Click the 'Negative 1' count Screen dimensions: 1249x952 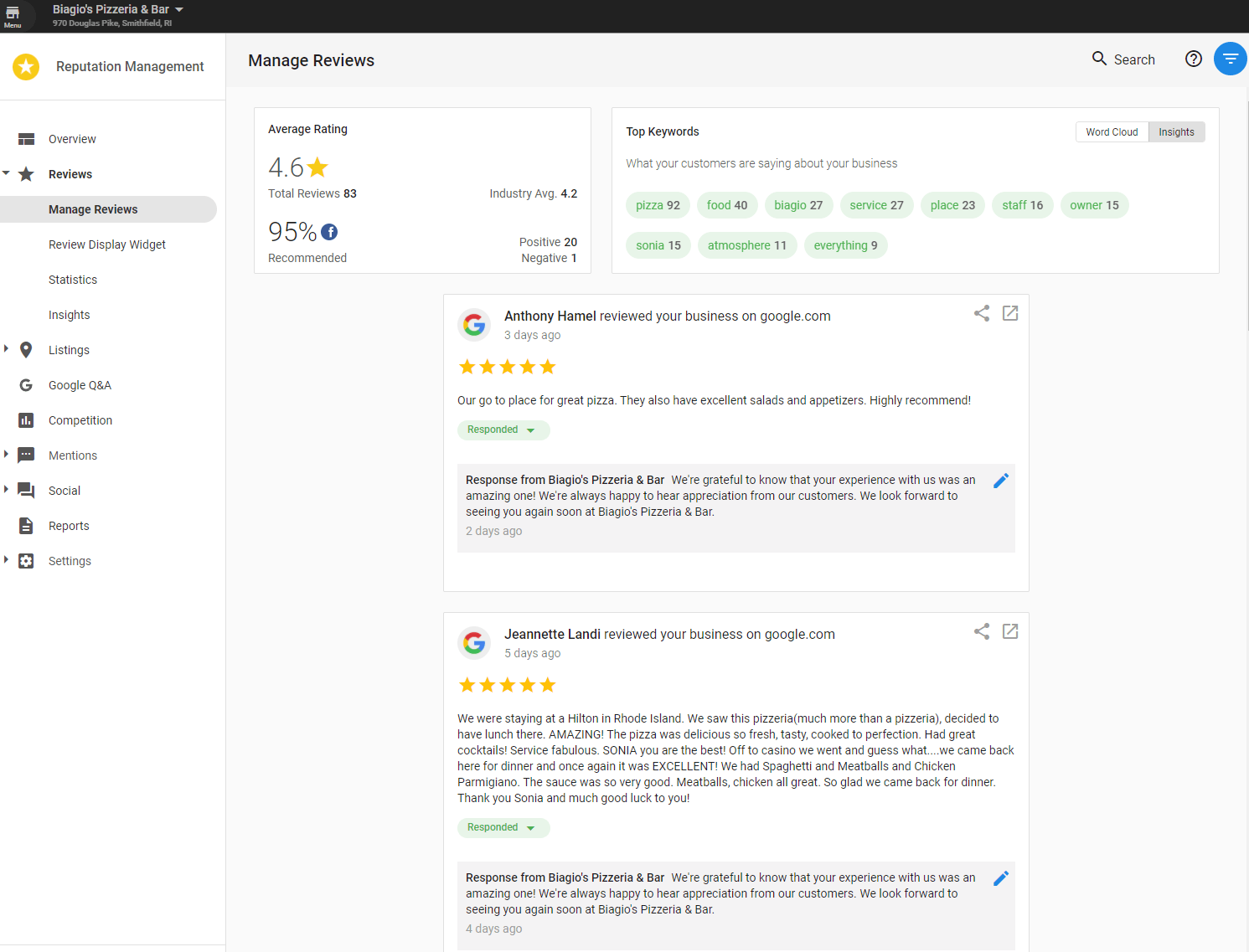[x=549, y=258]
